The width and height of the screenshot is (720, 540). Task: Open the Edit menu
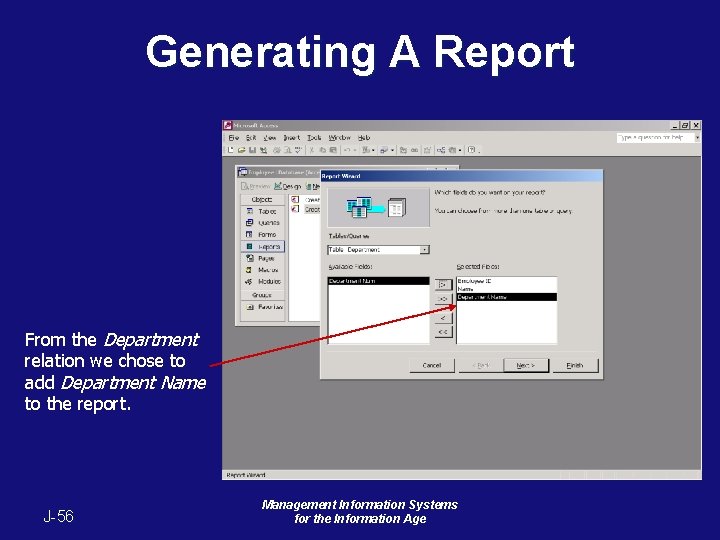tap(251, 138)
